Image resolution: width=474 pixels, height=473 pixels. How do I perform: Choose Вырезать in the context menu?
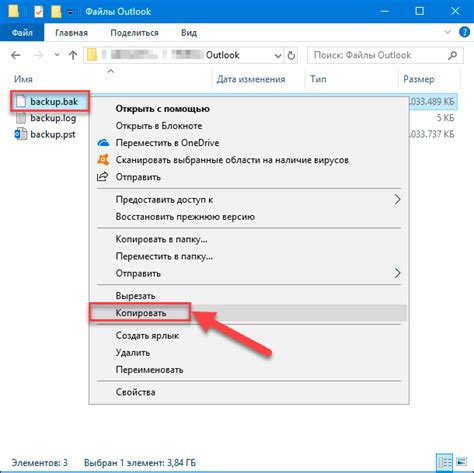click(249, 296)
